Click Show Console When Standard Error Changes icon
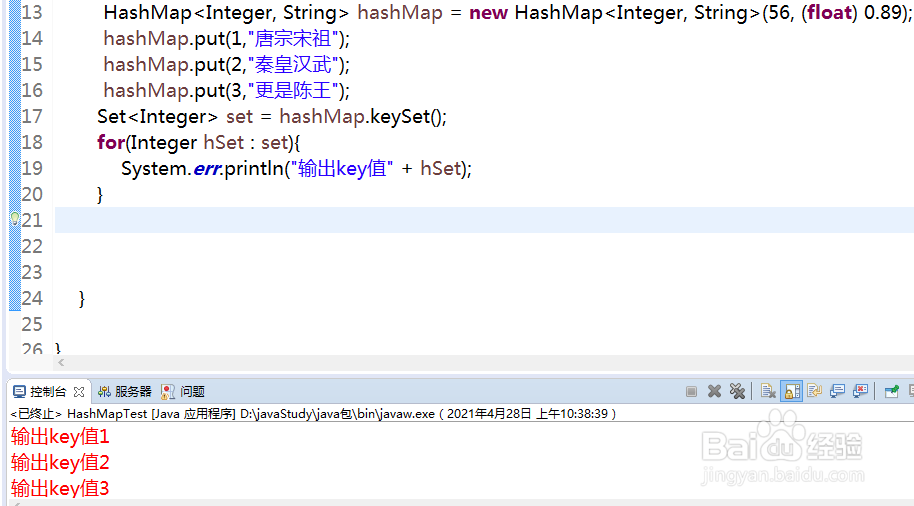The width and height of the screenshot is (914, 506). 860,391
